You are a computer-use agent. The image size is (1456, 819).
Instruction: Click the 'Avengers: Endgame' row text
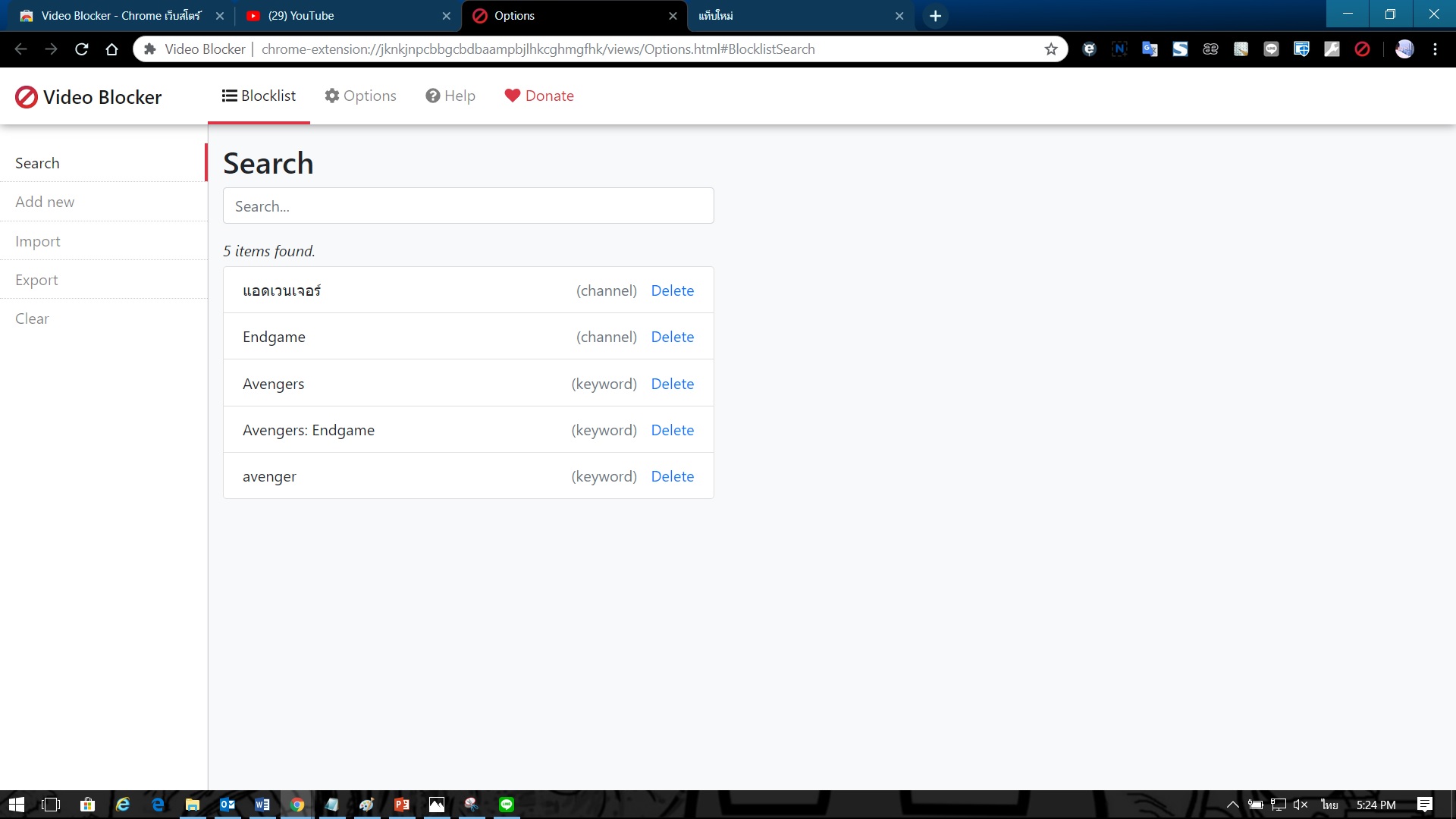[x=309, y=430]
